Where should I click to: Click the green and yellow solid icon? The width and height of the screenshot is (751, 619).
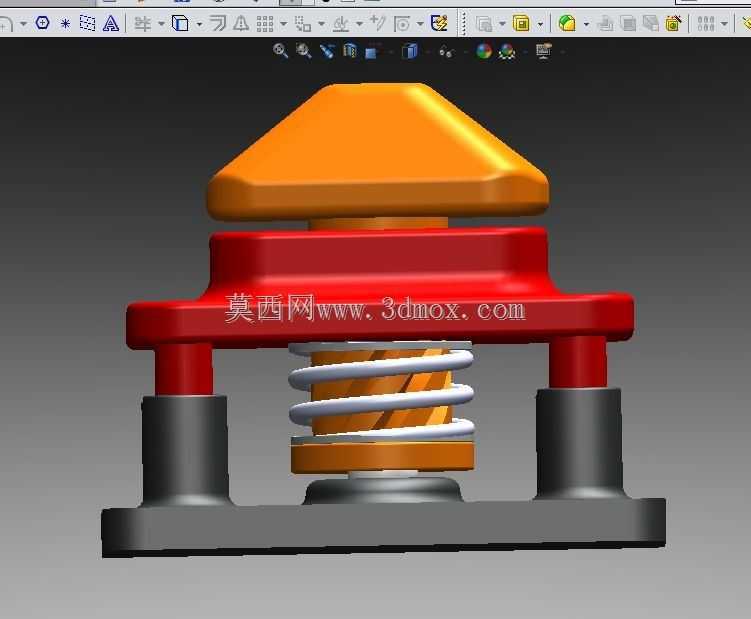(x=567, y=23)
